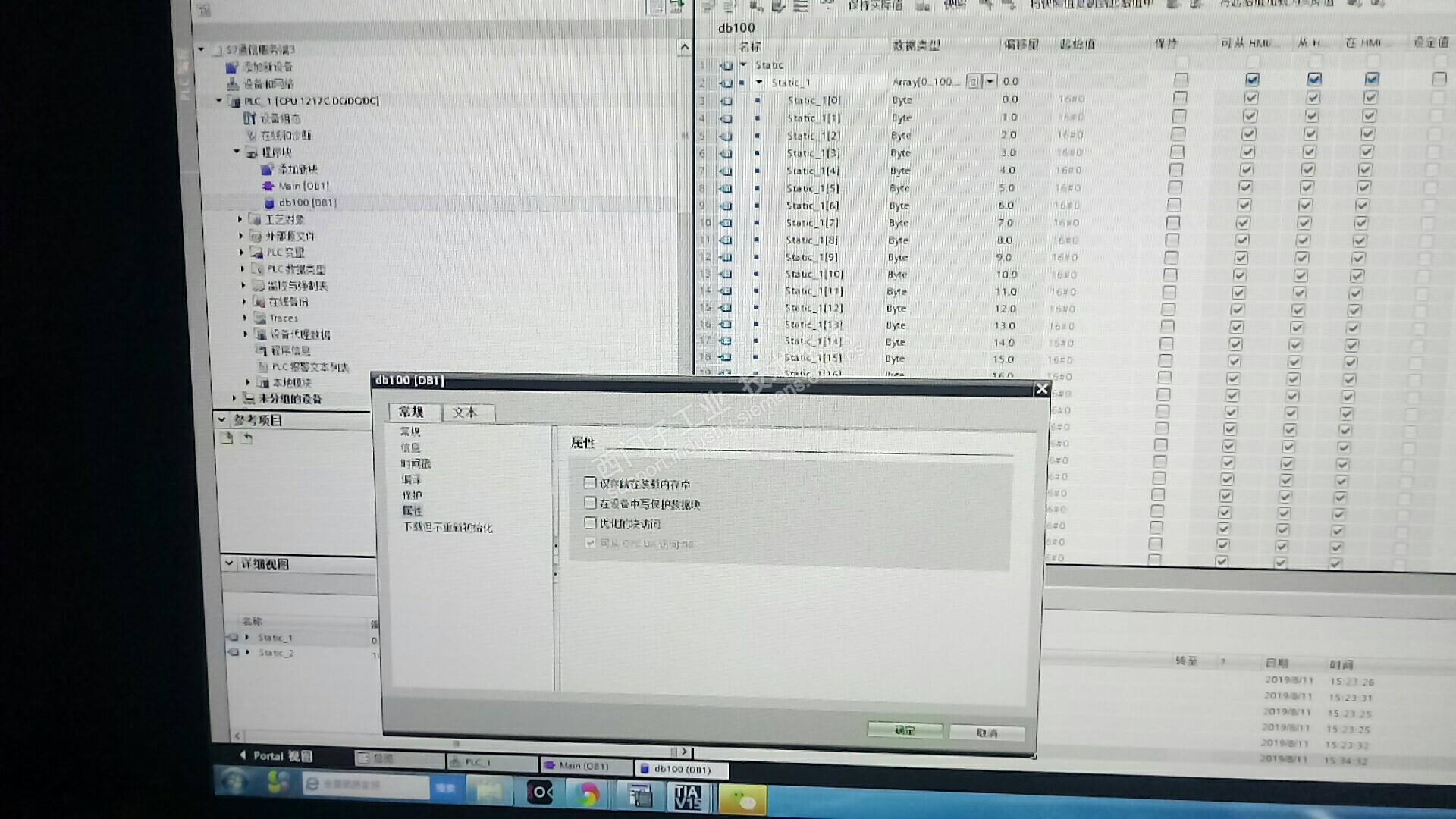
Task: Open 设备和网络 devices and networks icon
Action: [233, 83]
